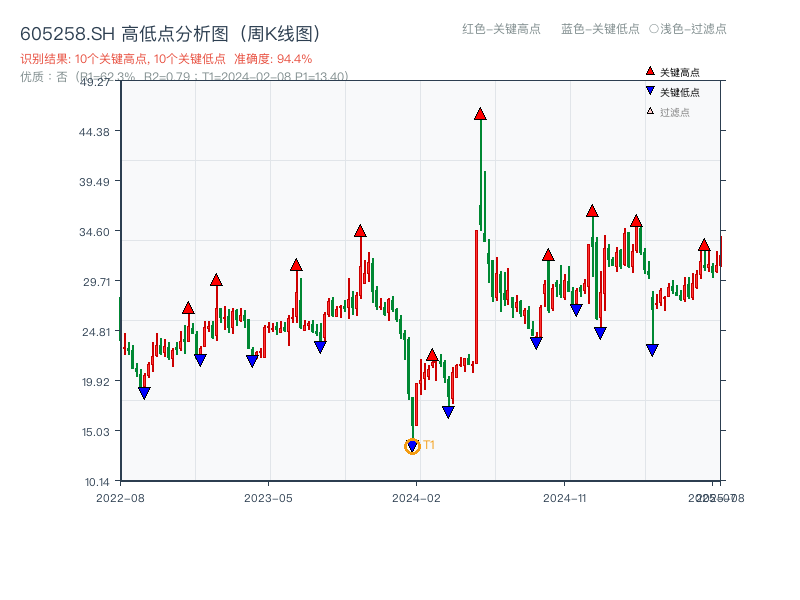The width and height of the screenshot is (800, 600).
Task: Click the 605258.SH chart title
Action: (170, 34)
